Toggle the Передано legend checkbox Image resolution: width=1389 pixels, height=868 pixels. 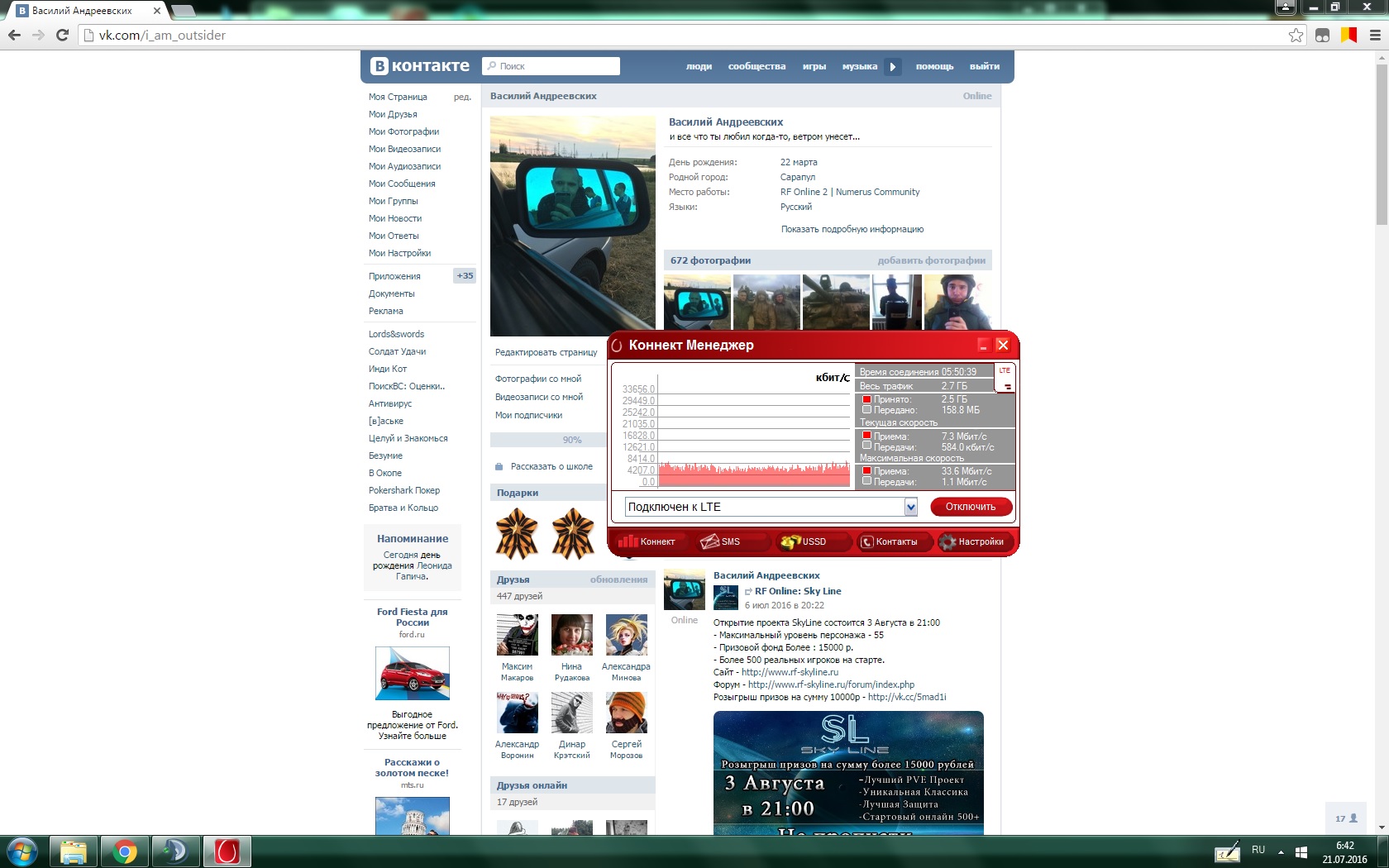click(x=866, y=409)
